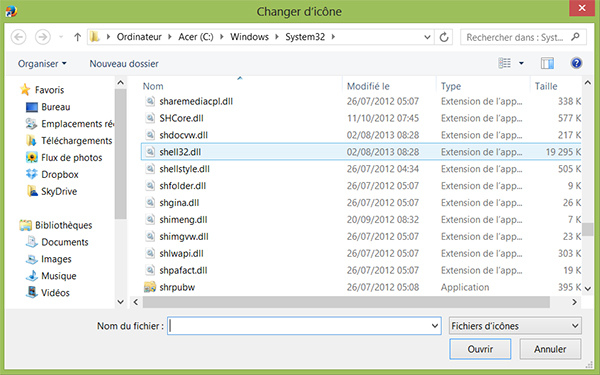Click the Annuler button
Screen dimensions: 600x375
tap(550, 349)
